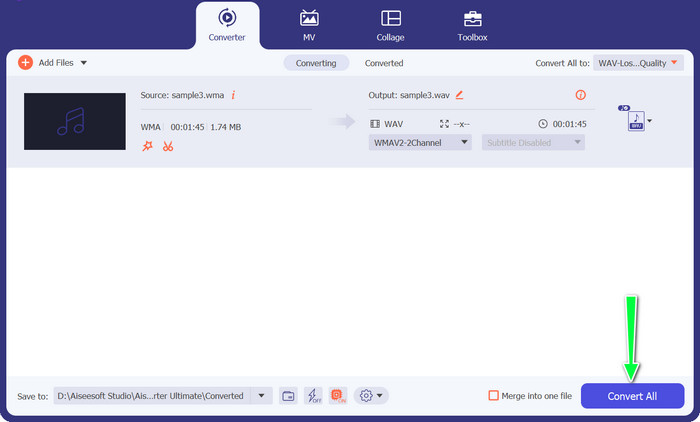This screenshot has height=422, width=700.
Task: Click the WAV format film icon
Action: pyautogui.click(x=375, y=124)
